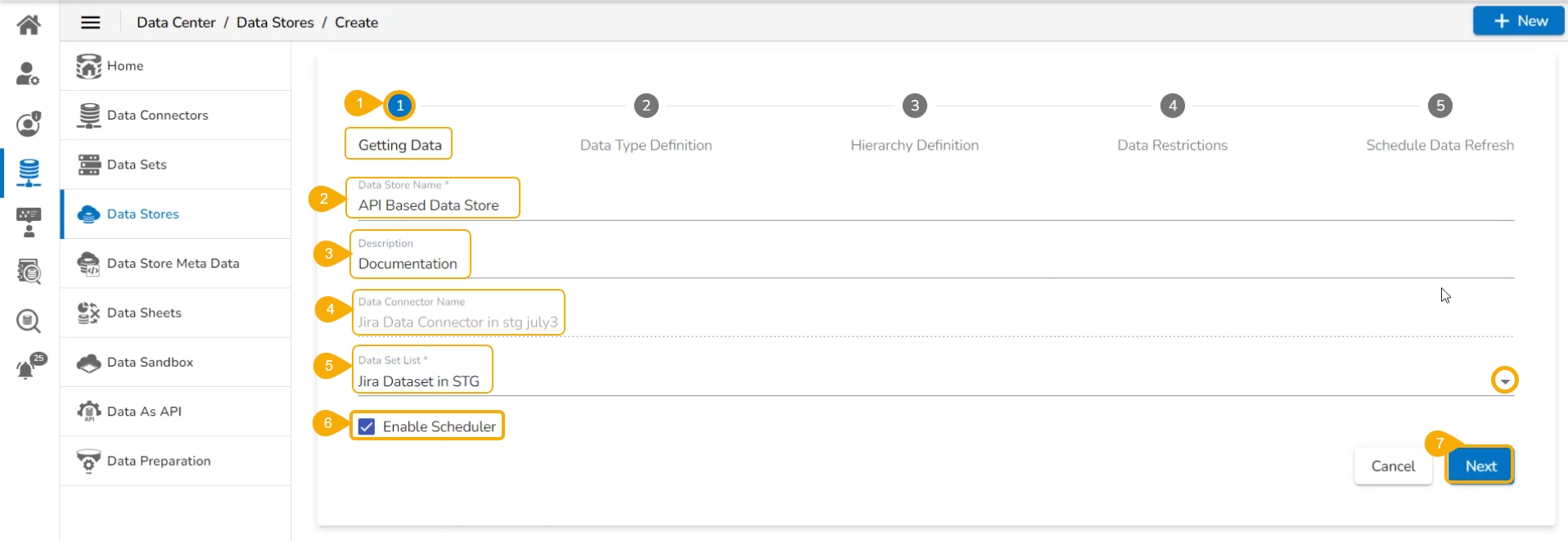The height and width of the screenshot is (541, 1568).
Task: Open Data Sheets from the sidebar
Action: (x=144, y=313)
